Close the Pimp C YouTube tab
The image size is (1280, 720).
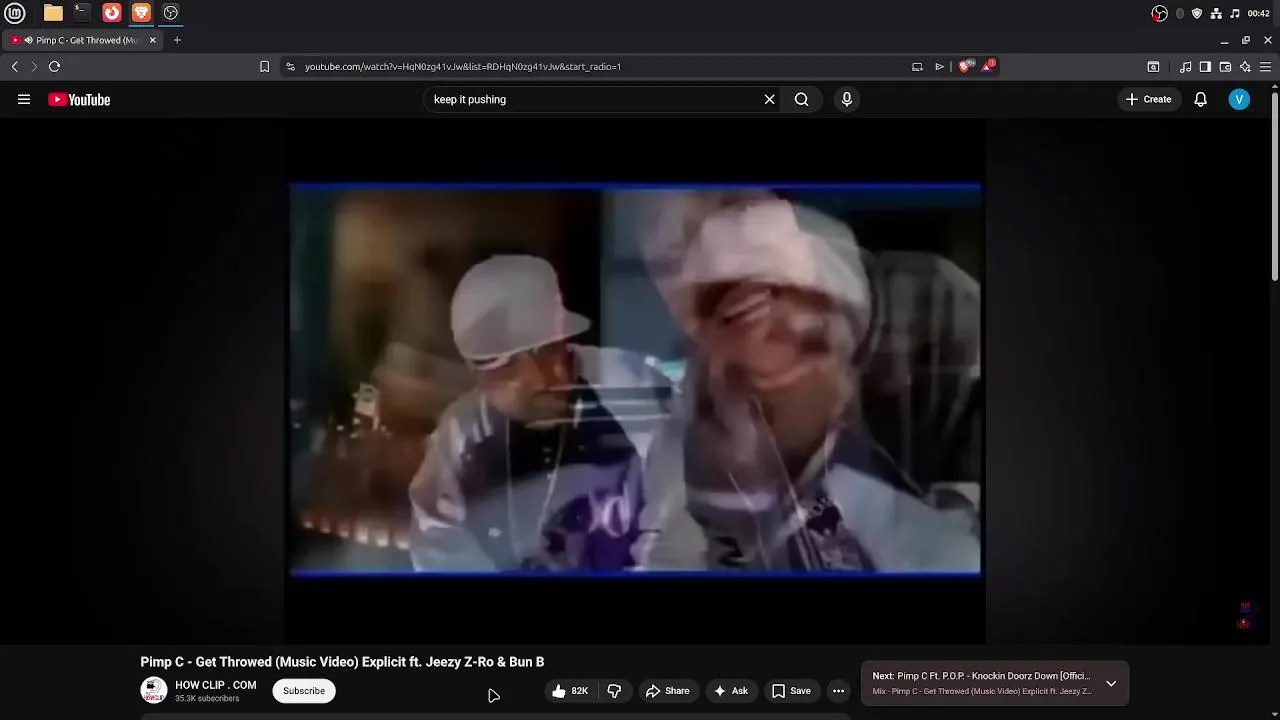[x=153, y=40]
